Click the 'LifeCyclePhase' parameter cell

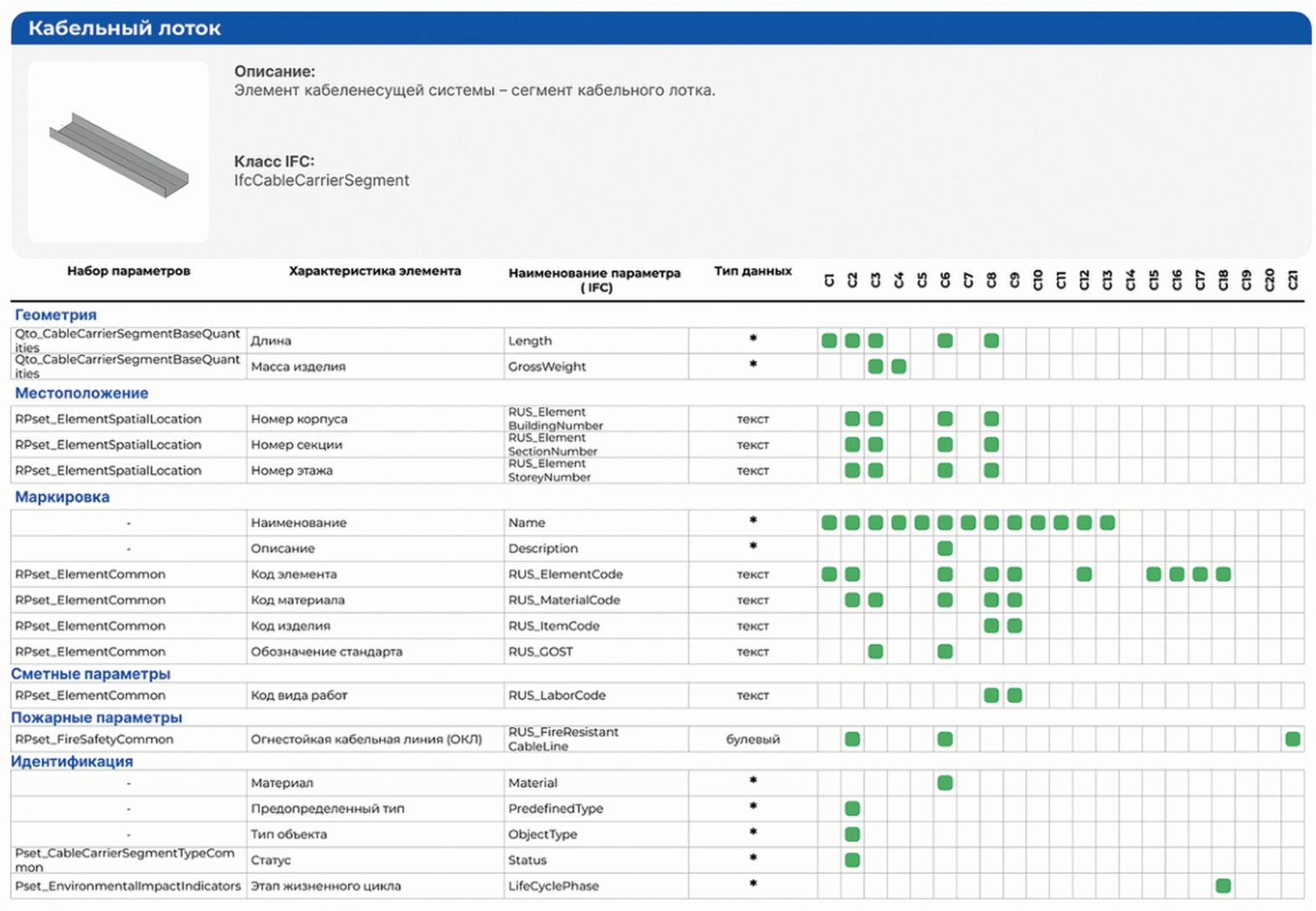[596, 886]
